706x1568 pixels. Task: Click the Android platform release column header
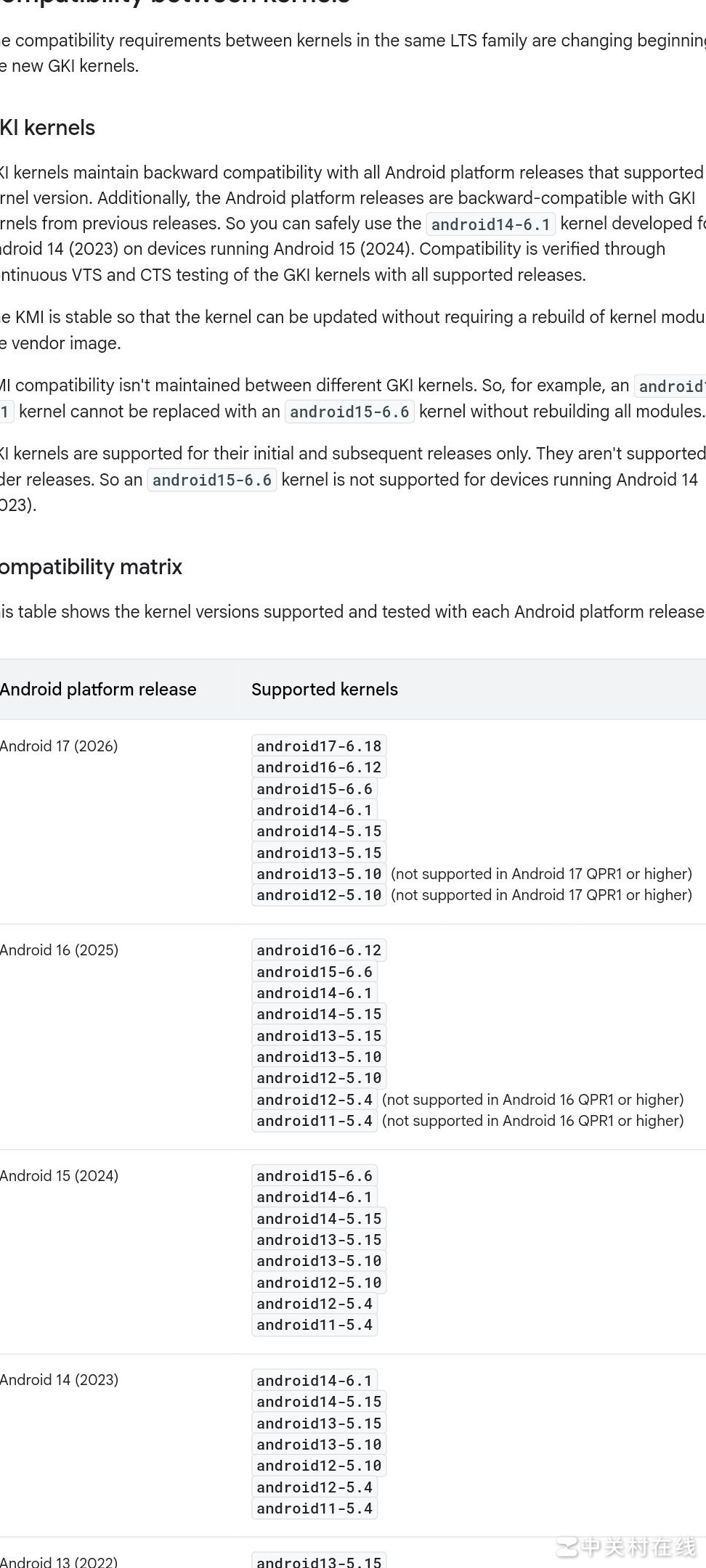pos(98,690)
